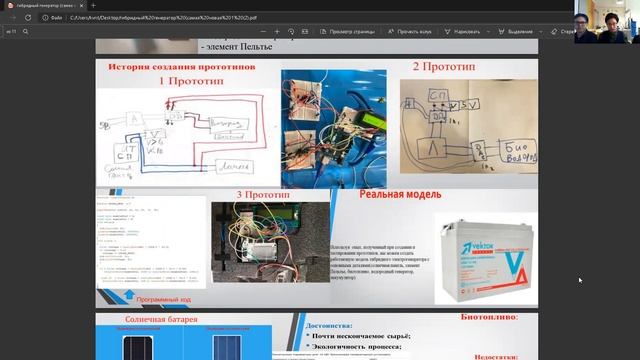Image resolution: width=640 pixels, height=360 pixels.
Task: Click the participants video thumbnail
Action: click(x=607, y=22)
